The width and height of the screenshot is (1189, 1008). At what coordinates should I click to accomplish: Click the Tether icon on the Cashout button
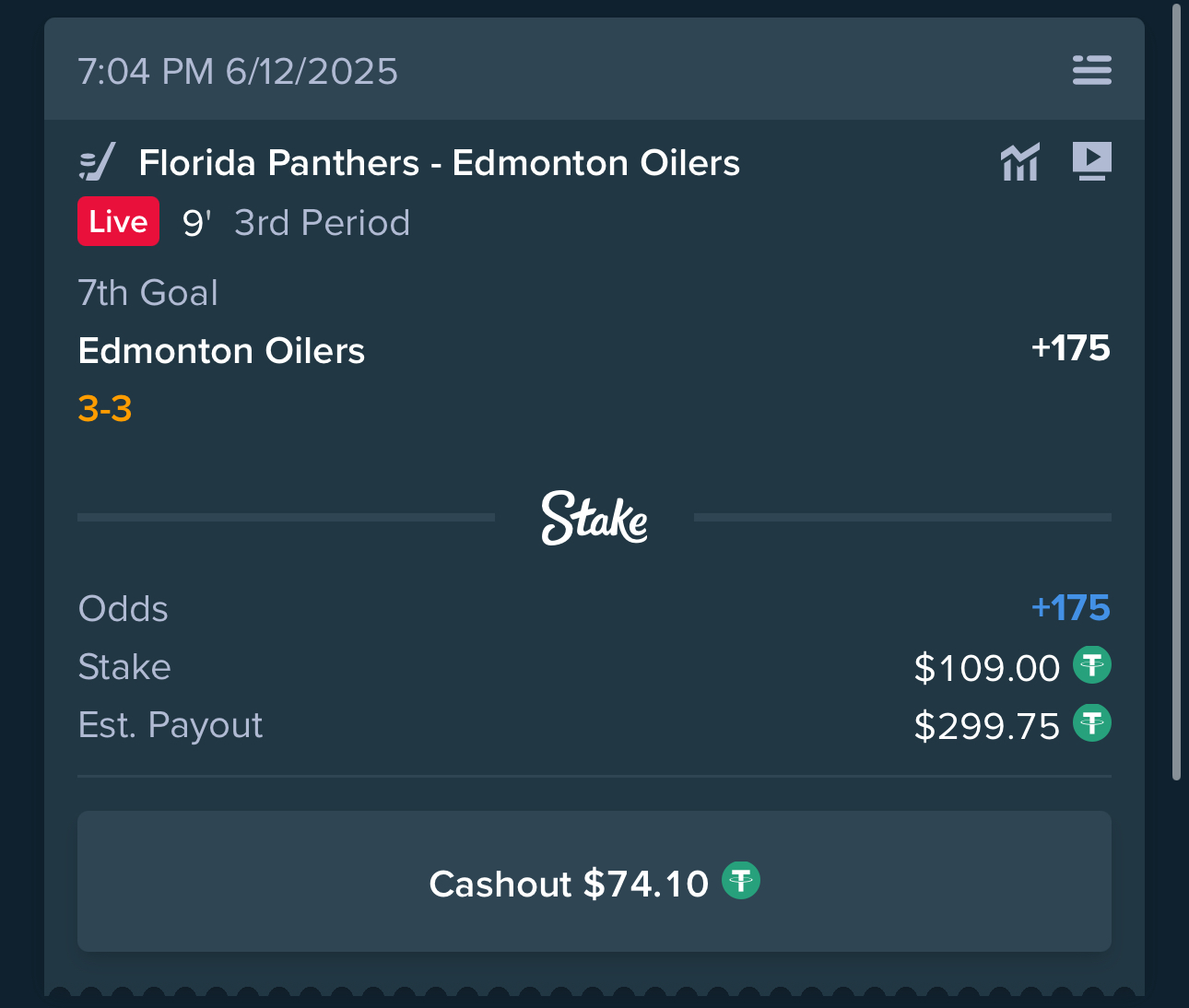(x=740, y=881)
